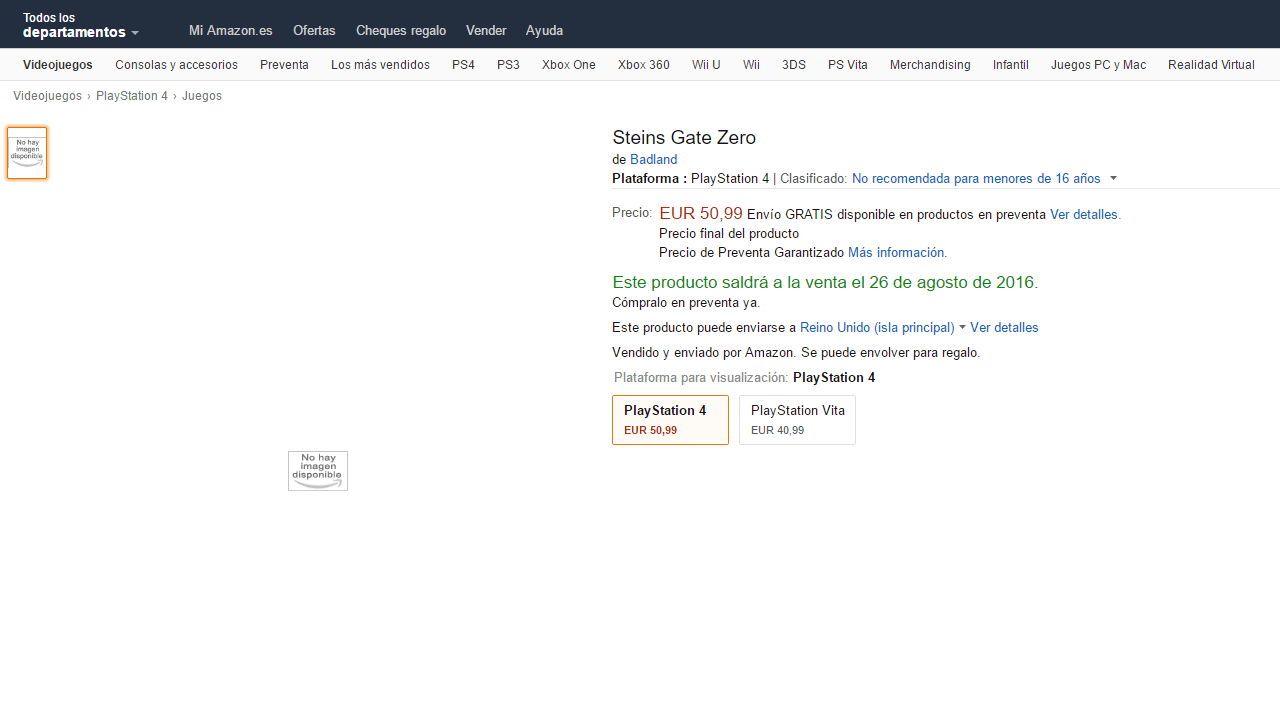Image resolution: width=1280 pixels, height=720 pixels.
Task: Click the small product image thumbnail
Action: click(x=27, y=153)
